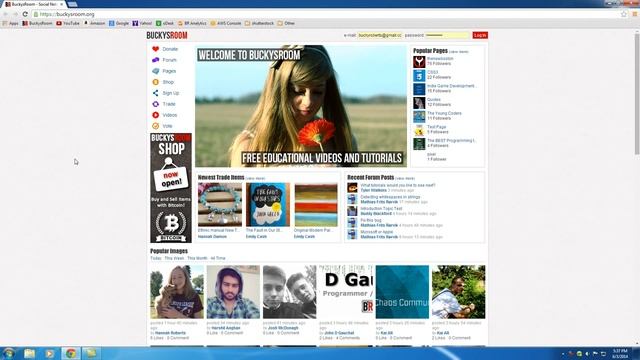Open Hannah Roberts popular image
The width and height of the screenshot is (640, 360).
pyautogui.click(x=177, y=292)
